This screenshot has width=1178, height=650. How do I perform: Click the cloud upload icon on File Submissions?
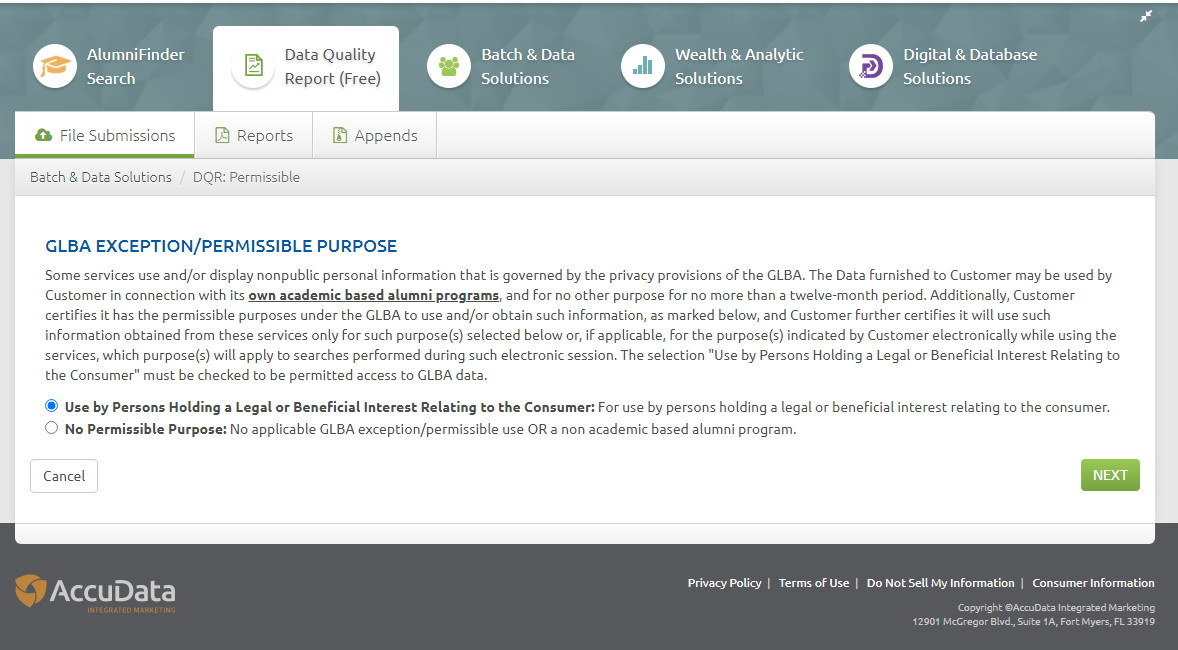point(44,135)
